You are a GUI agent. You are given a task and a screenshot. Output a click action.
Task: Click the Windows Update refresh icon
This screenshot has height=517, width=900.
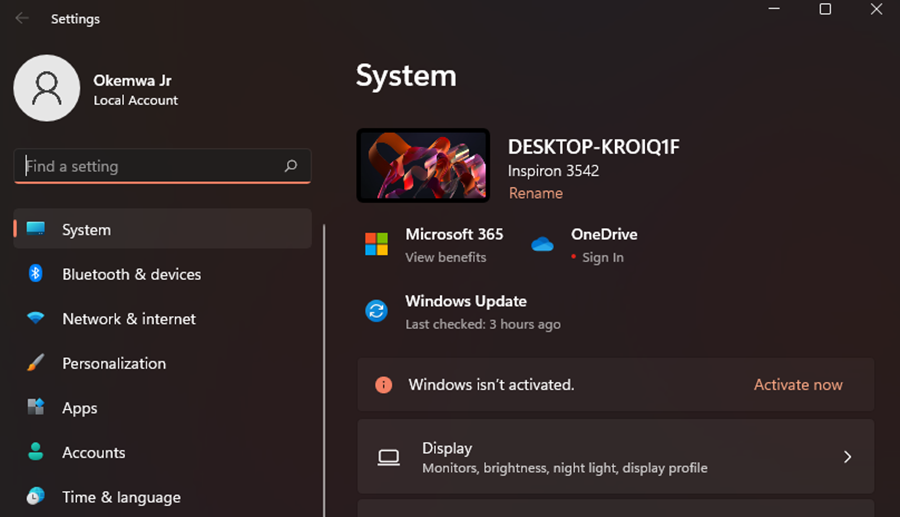pos(376,311)
